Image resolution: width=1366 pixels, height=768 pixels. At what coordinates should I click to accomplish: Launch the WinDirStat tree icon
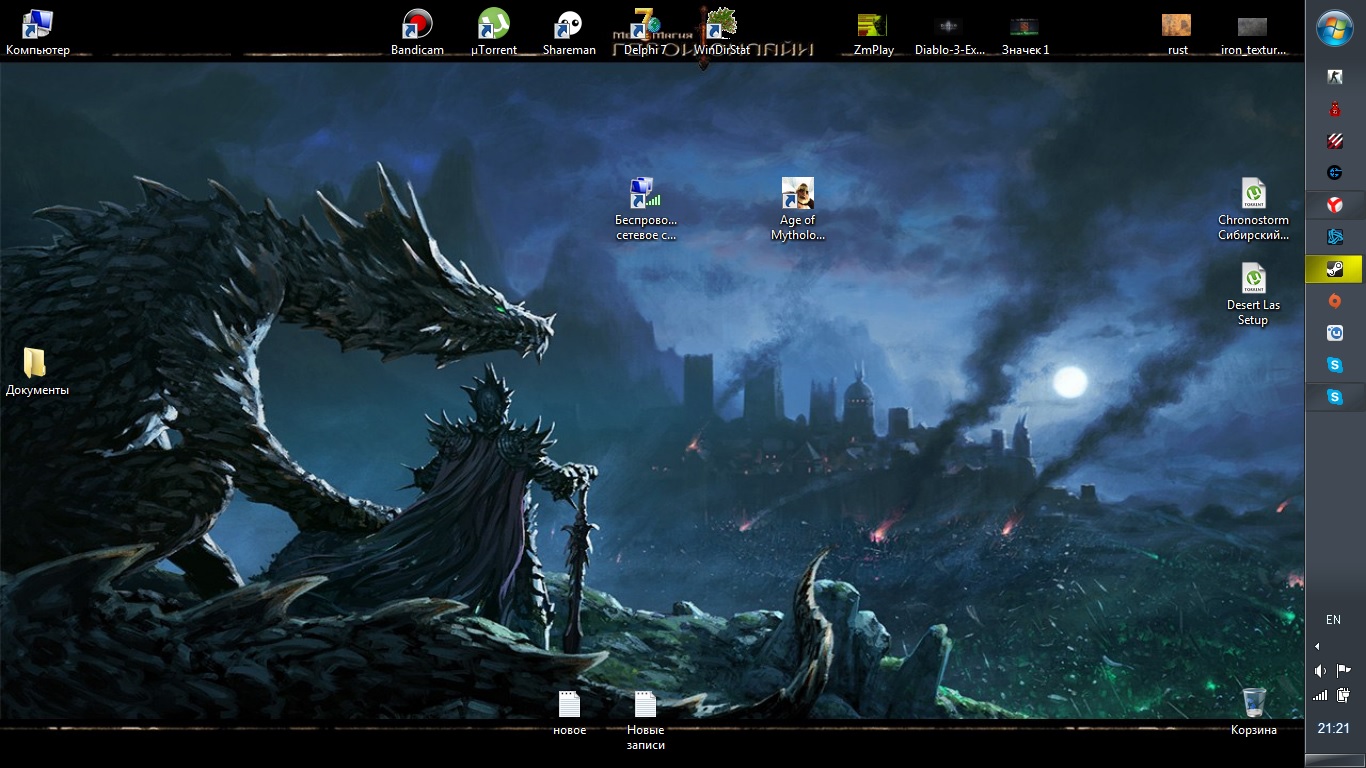721,24
